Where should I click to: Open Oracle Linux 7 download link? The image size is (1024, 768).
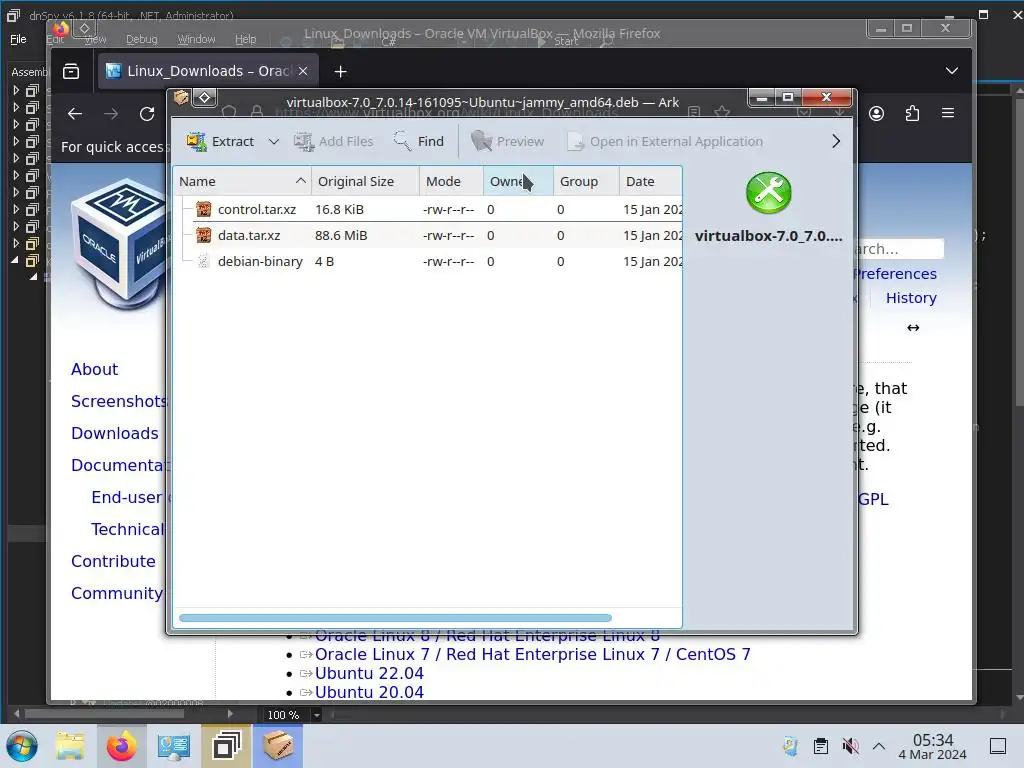click(532, 654)
